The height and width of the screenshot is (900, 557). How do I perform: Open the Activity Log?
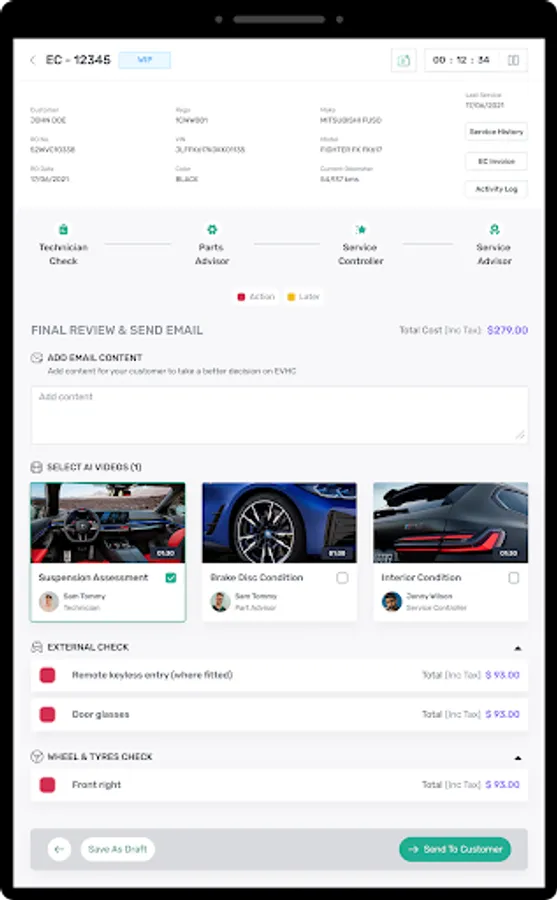496,189
